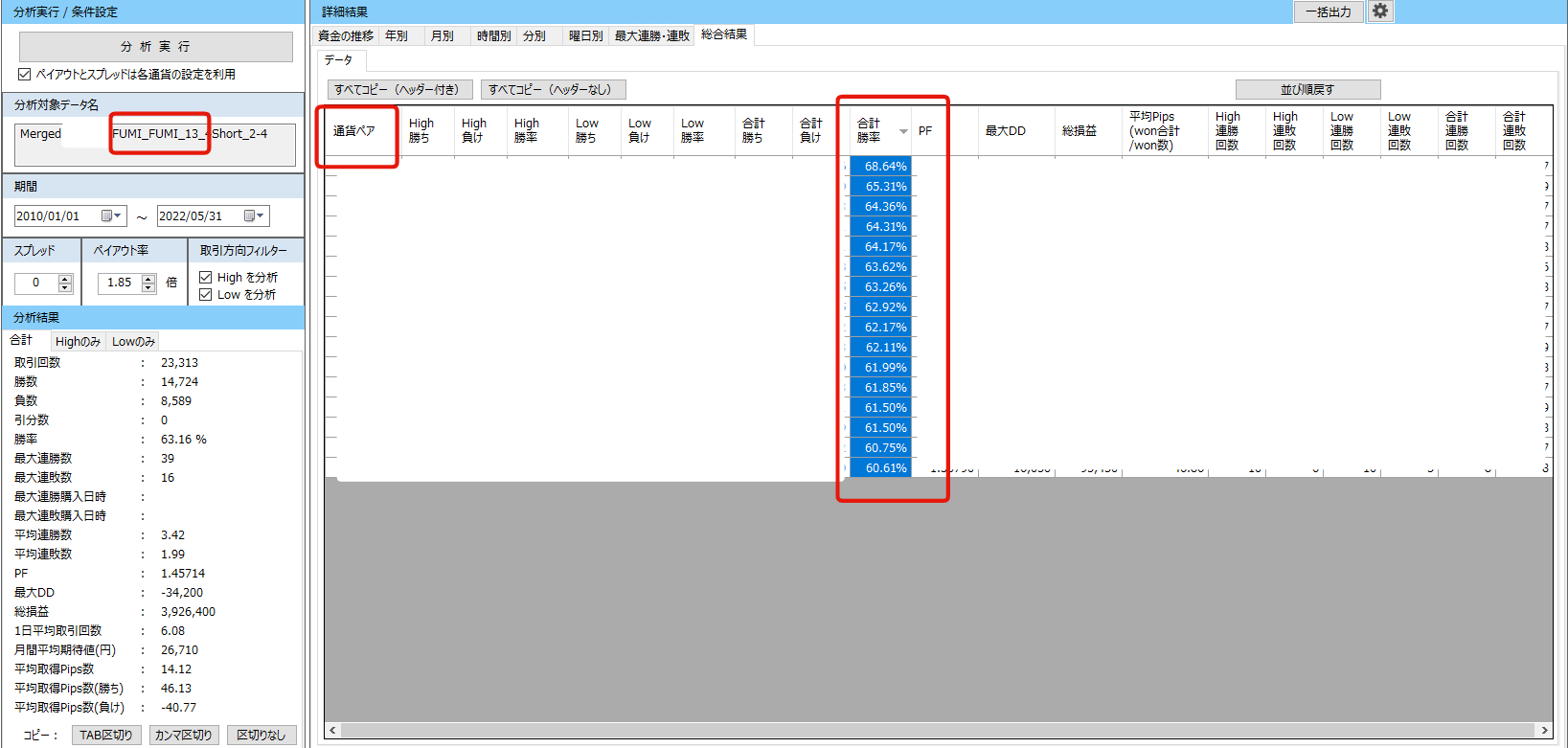Image resolution: width=1568 pixels, height=748 pixels.
Task: Open the Highのみ results tab
Action: [x=78, y=341]
